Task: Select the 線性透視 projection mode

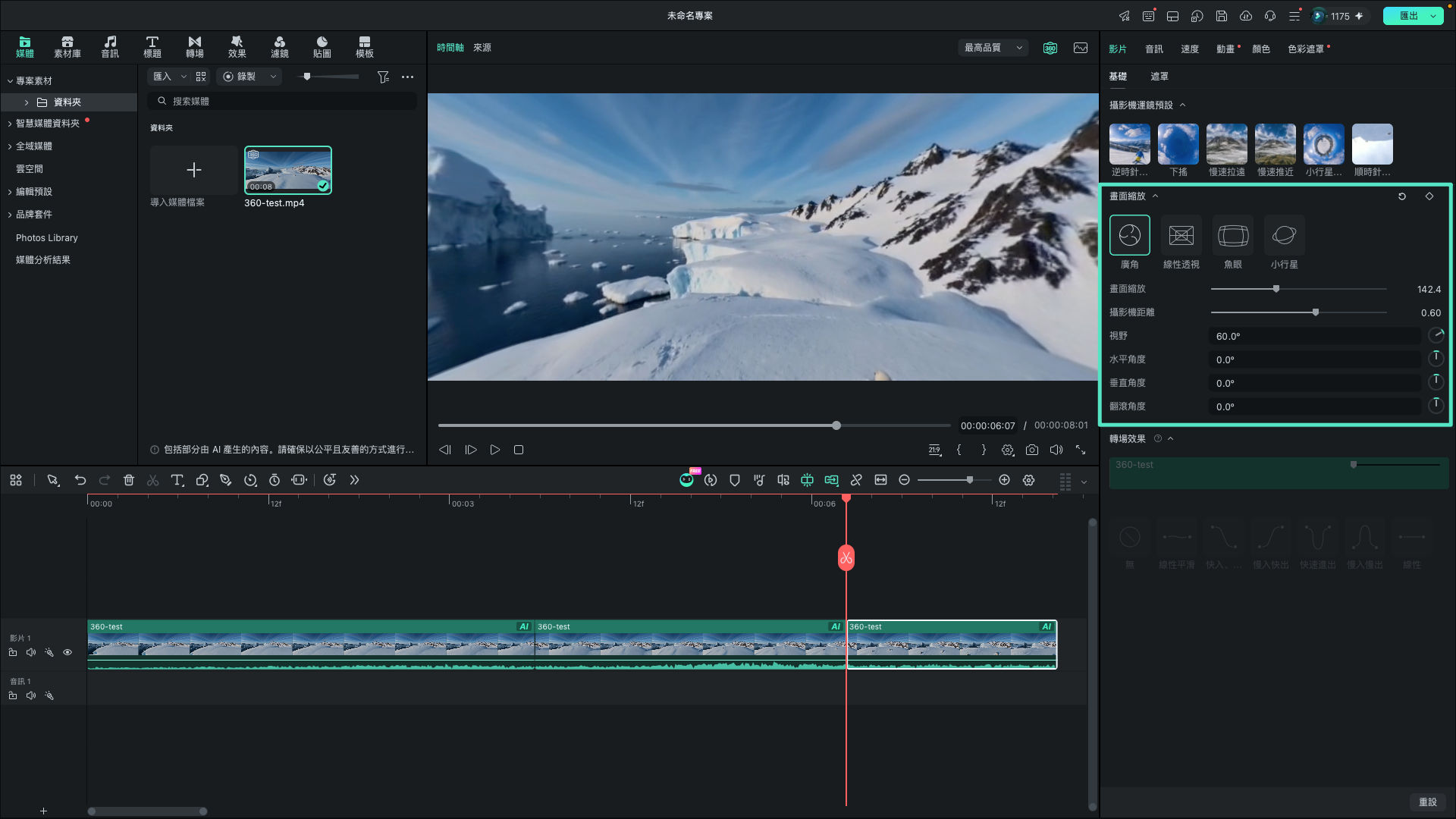Action: point(1181,235)
